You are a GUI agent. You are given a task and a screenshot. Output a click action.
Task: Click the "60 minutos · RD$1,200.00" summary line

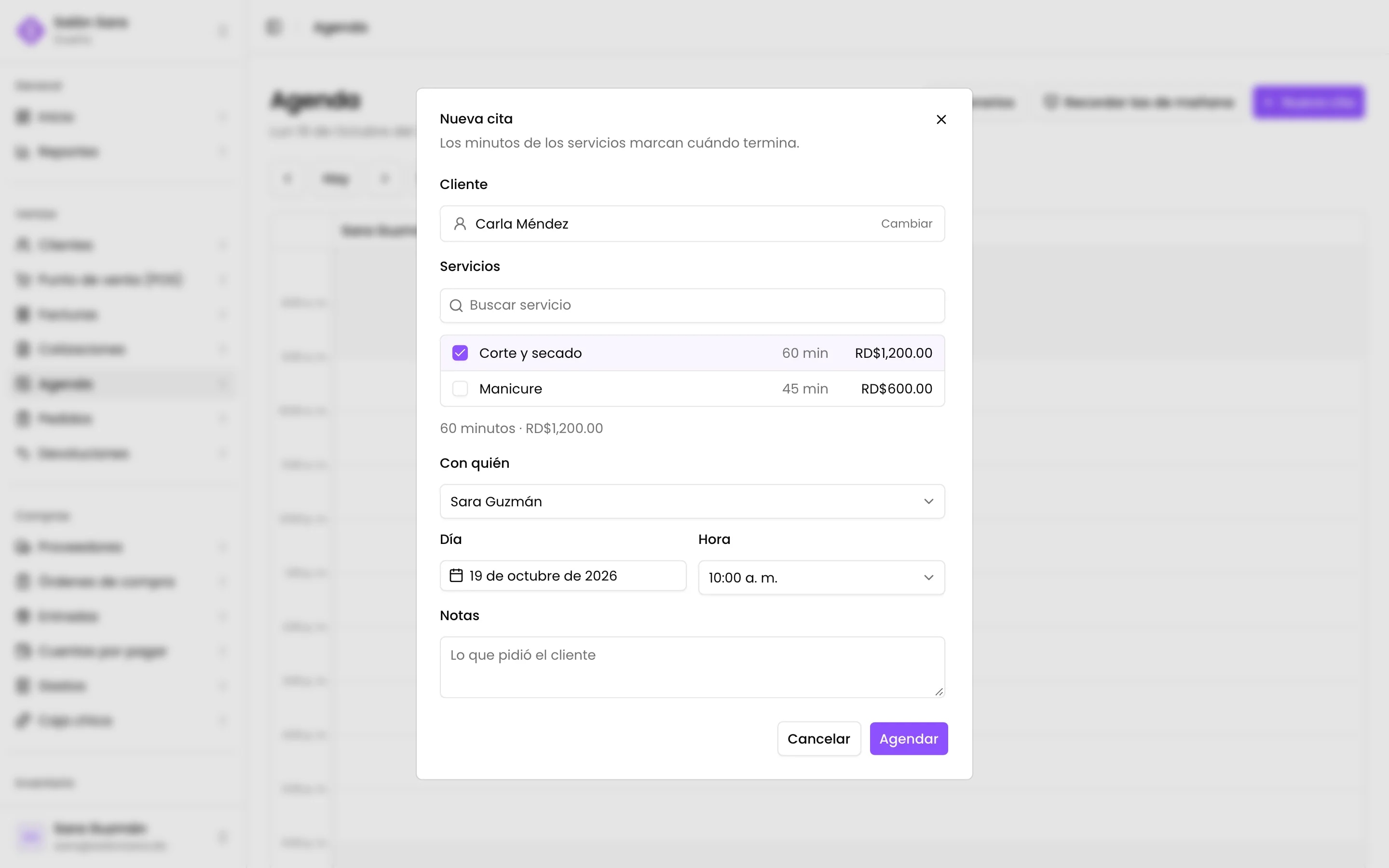pyautogui.click(x=521, y=428)
